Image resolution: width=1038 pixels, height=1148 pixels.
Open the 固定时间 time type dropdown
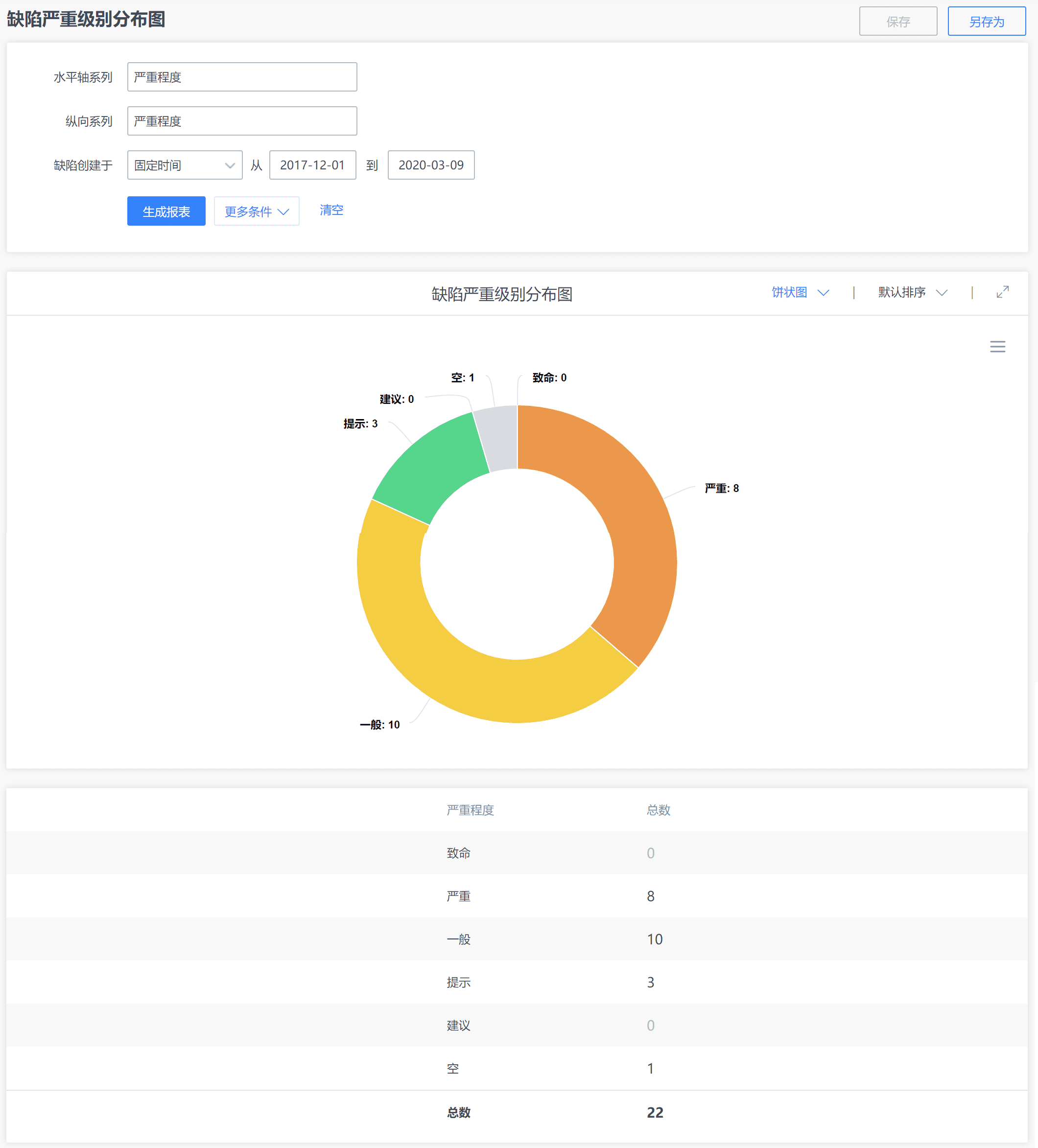(x=185, y=165)
